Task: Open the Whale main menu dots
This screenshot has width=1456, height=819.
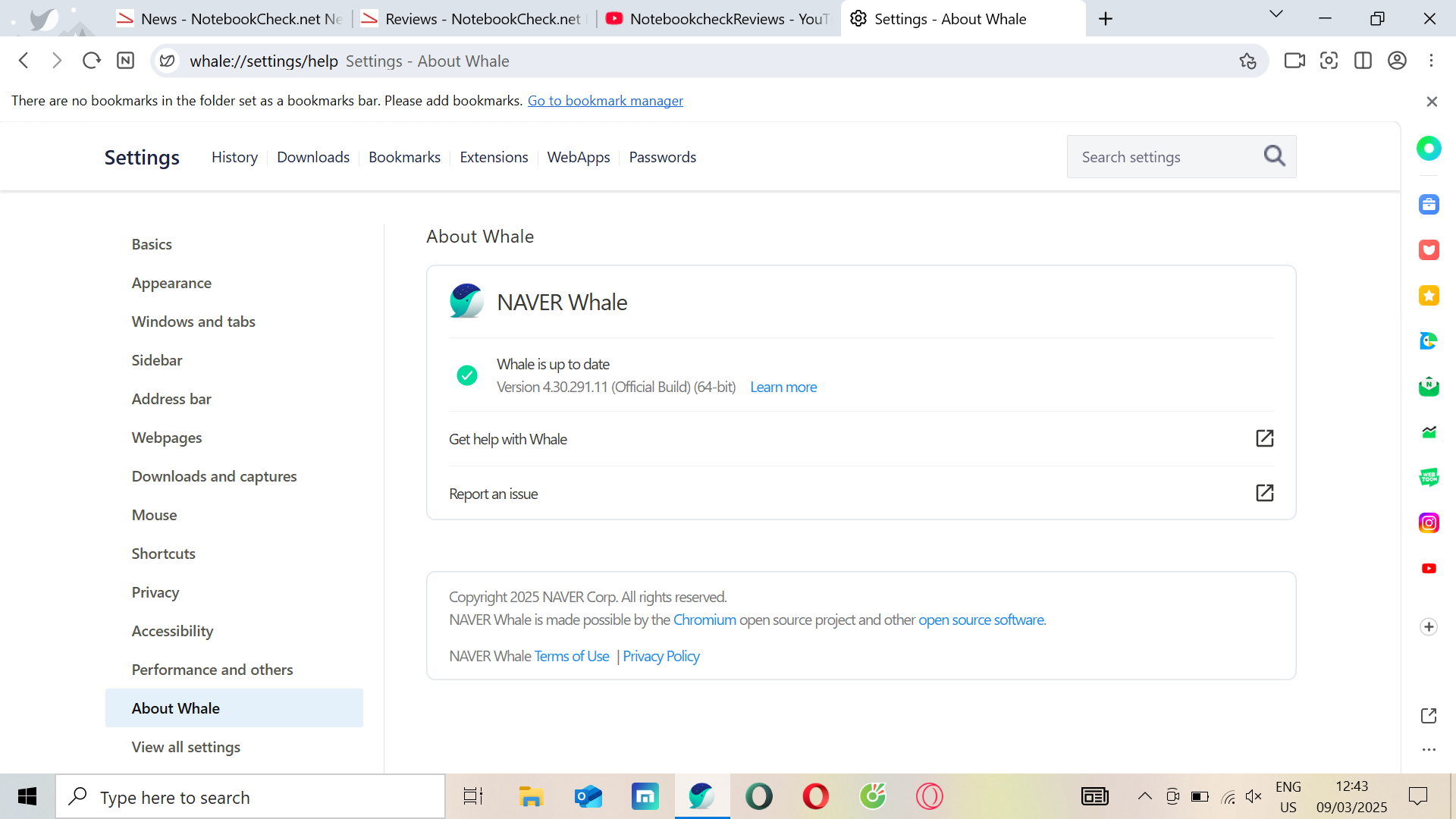Action: click(1431, 61)
